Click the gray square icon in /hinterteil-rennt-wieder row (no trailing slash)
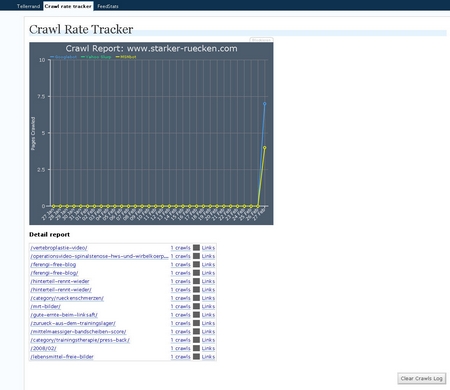 pyautogui.click(x=196, y=281)
